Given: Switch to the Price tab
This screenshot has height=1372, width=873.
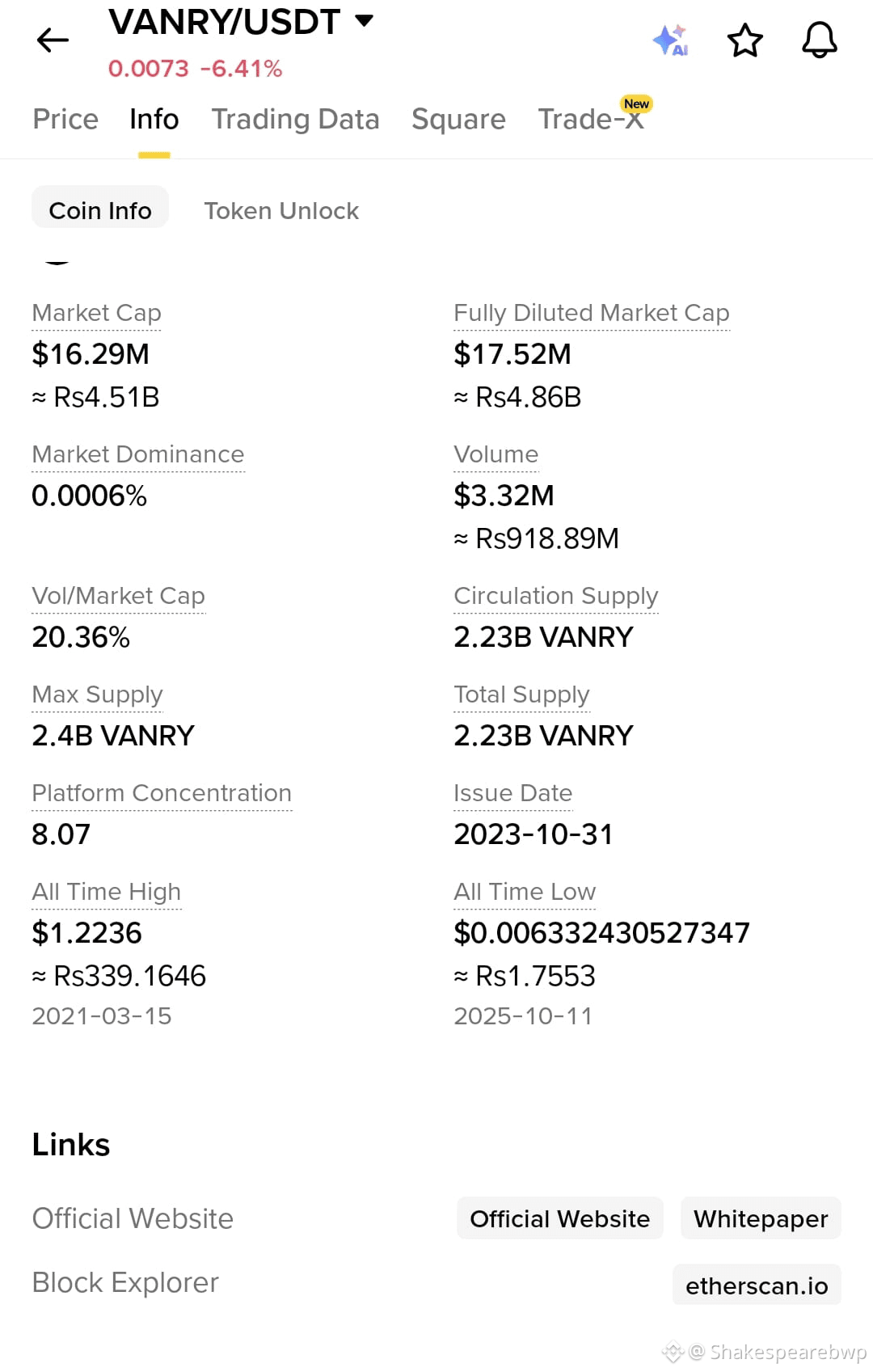Looking at the screenshot, I should point(65,119).
